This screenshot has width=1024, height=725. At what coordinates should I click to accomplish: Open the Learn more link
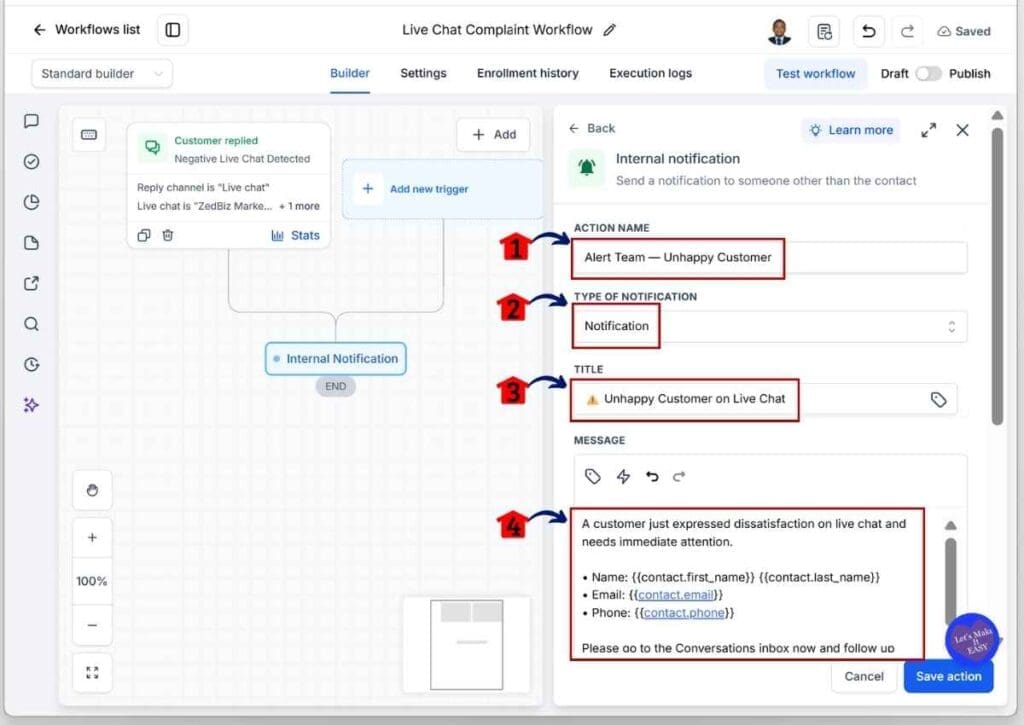coord(851,130)
